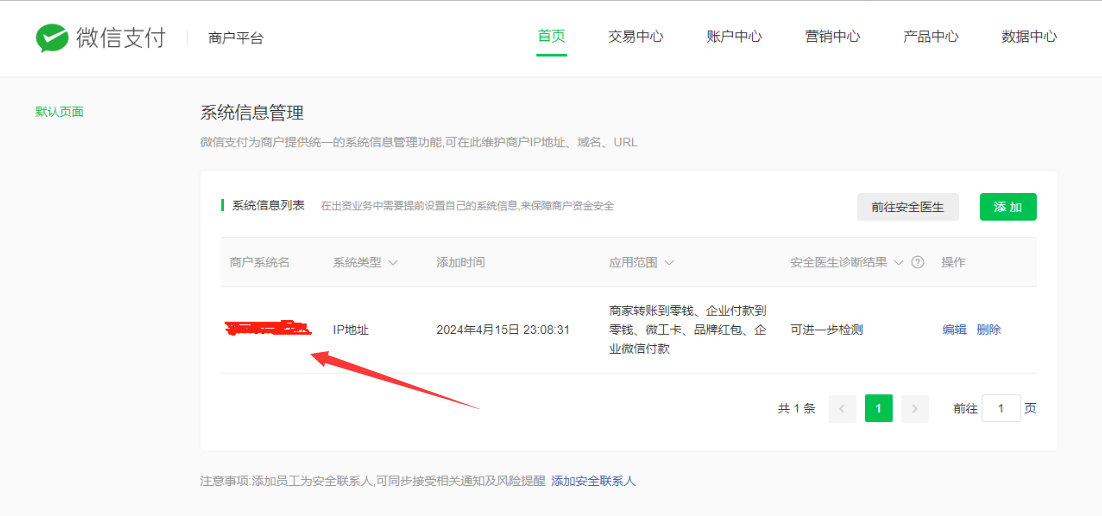Expand the 应用范围 filter dropdown
The width and height of the screenshot is (1102, 516).
point(668,263)
